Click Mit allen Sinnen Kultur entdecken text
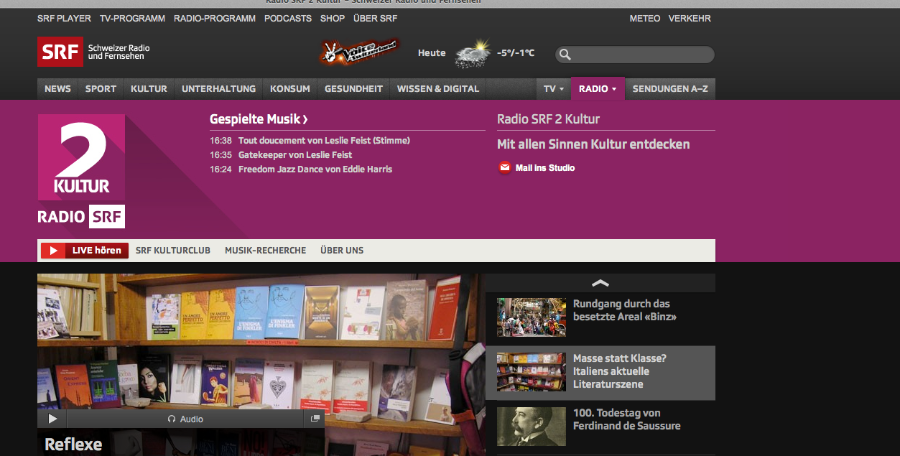 (x=593, y=144)
